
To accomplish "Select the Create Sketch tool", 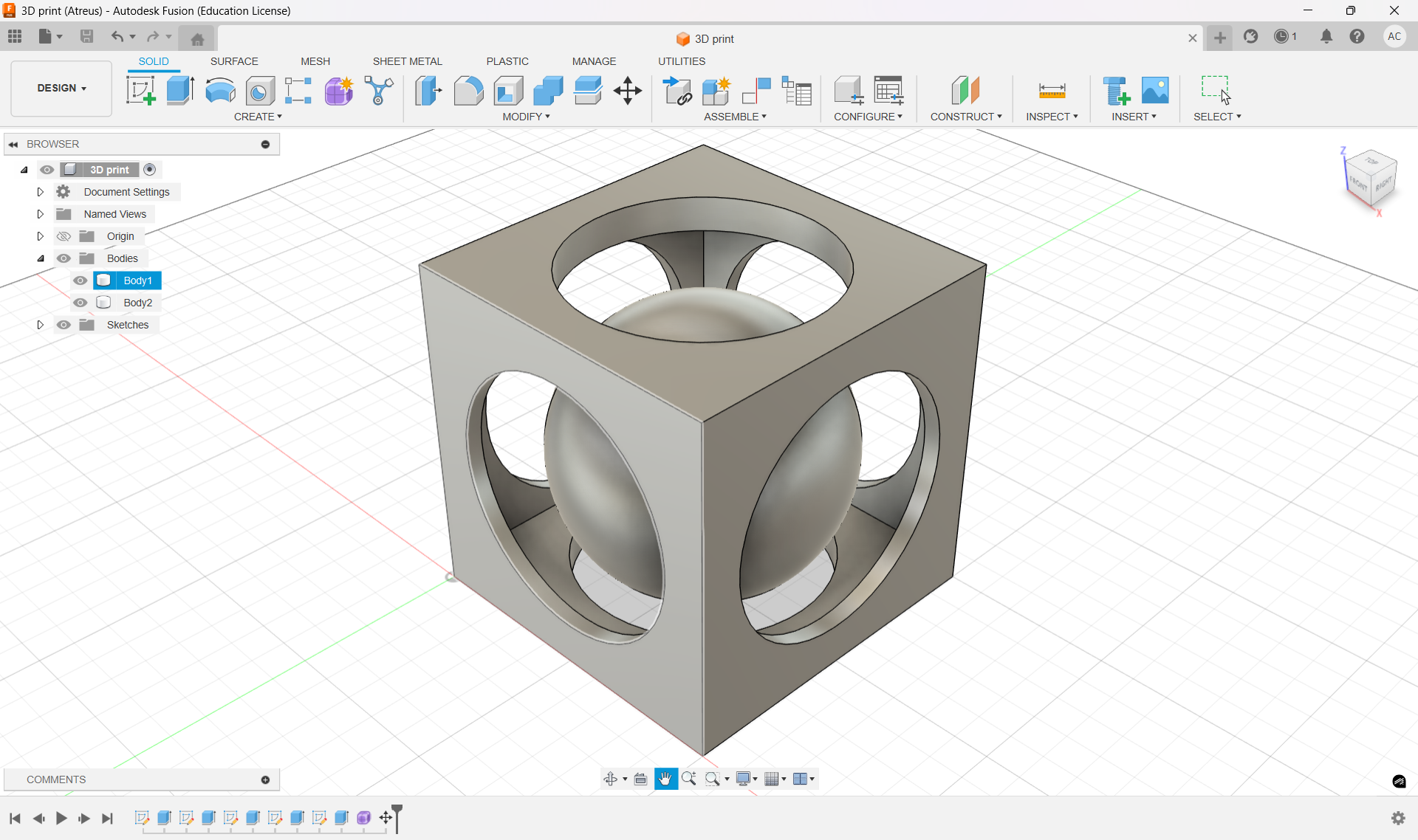I will (x=140, y=91).
